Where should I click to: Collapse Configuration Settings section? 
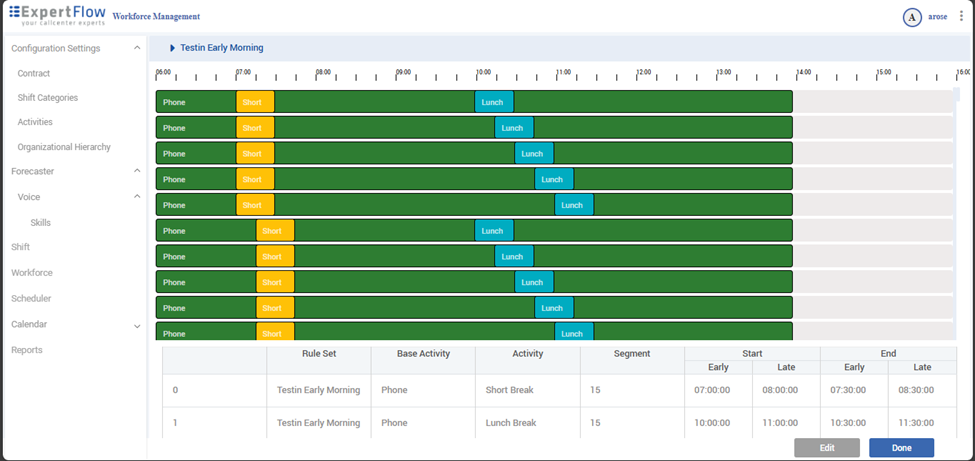pyautogui.click(x=137, y=48)
